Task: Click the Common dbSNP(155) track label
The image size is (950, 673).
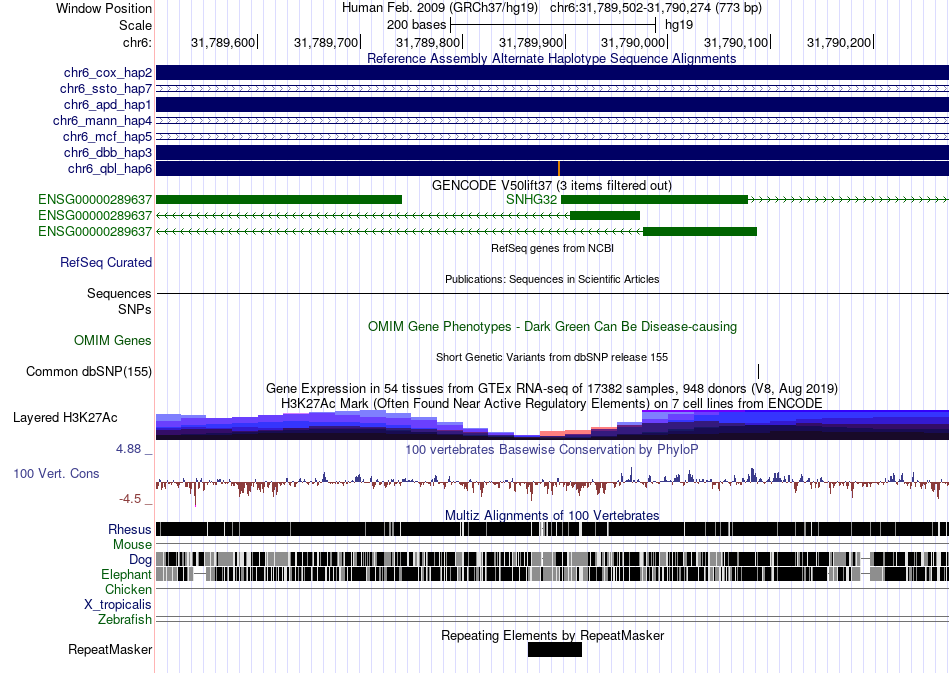Action: click(89, 371)
